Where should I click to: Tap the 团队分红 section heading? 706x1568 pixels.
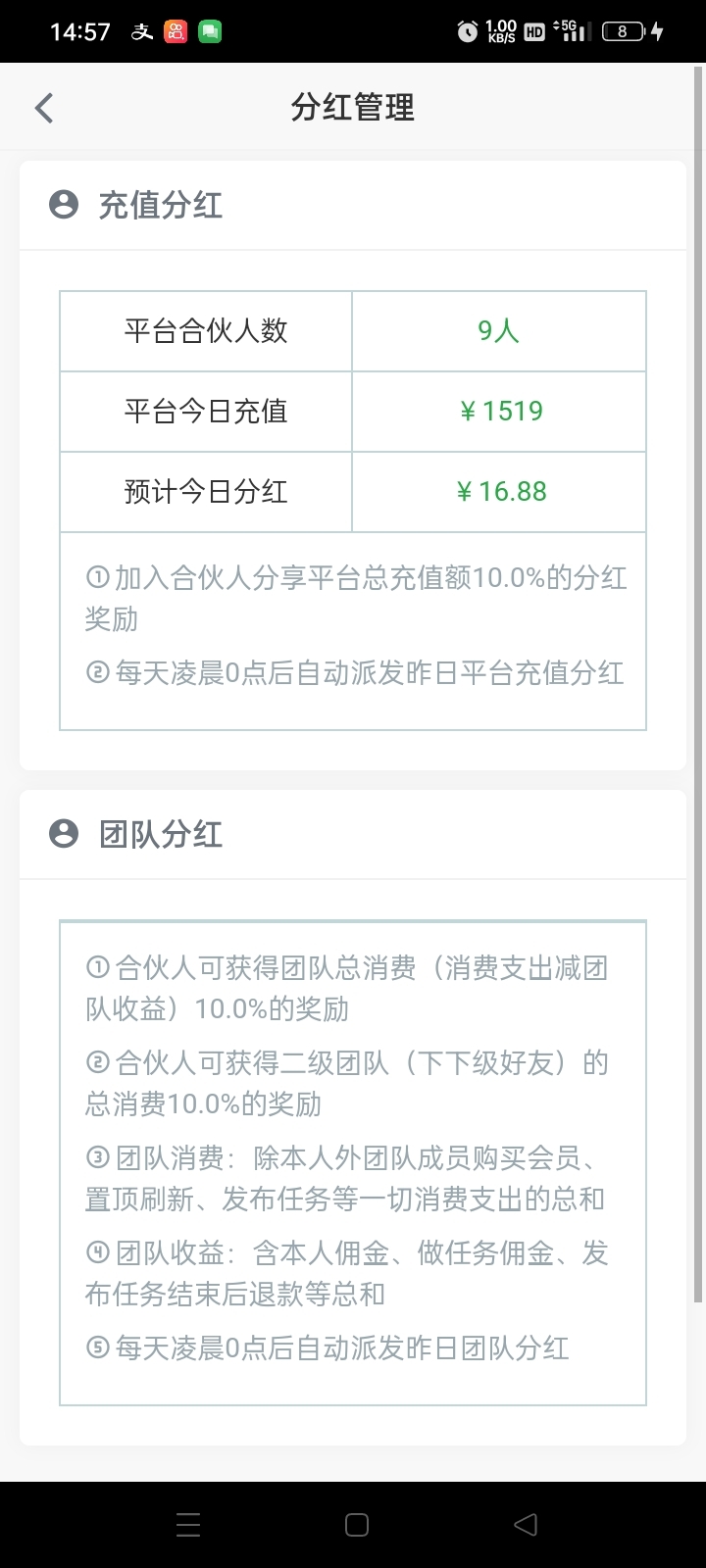(161, 834)
